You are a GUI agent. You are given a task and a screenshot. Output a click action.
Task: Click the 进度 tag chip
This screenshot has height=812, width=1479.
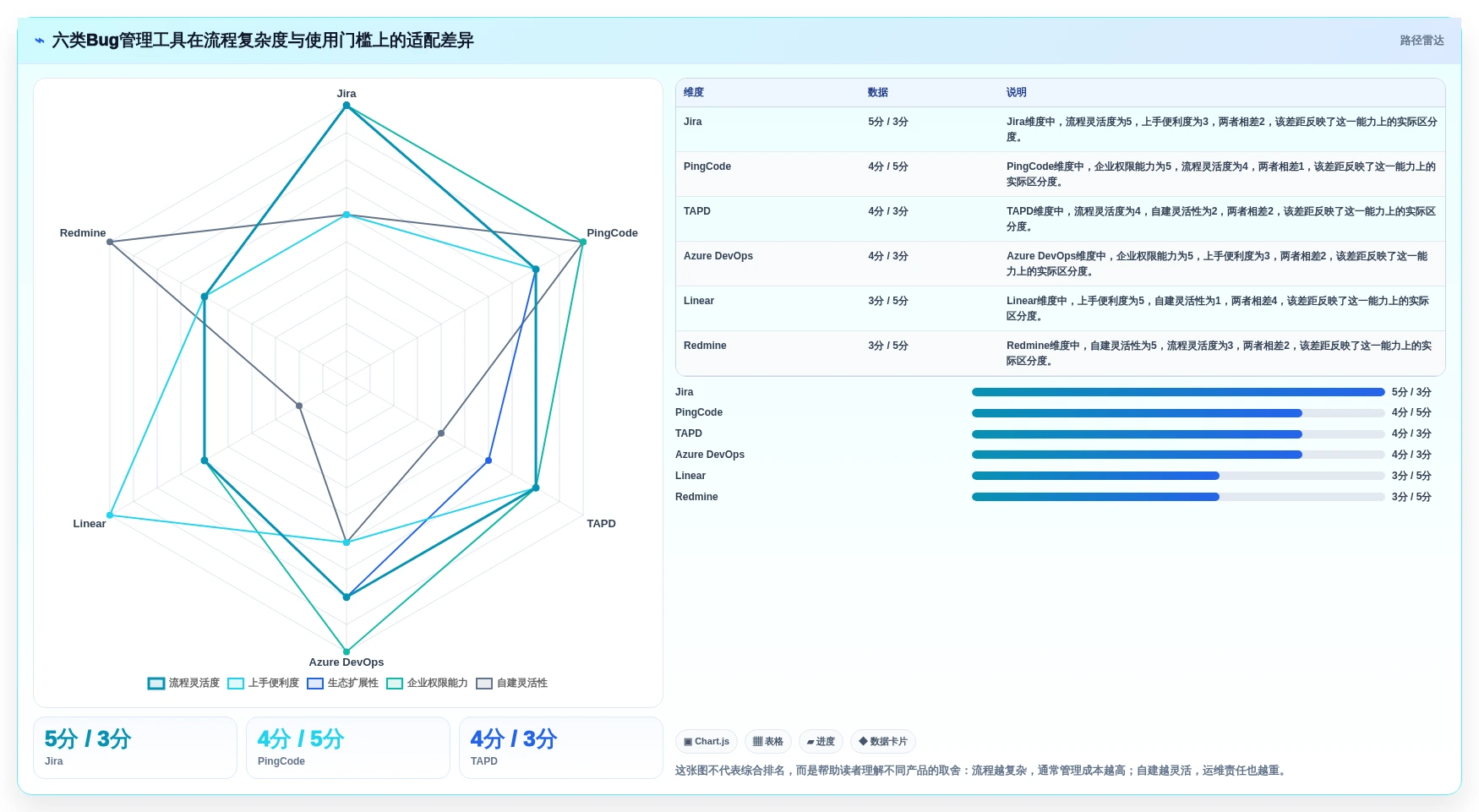tap(821, 742)
